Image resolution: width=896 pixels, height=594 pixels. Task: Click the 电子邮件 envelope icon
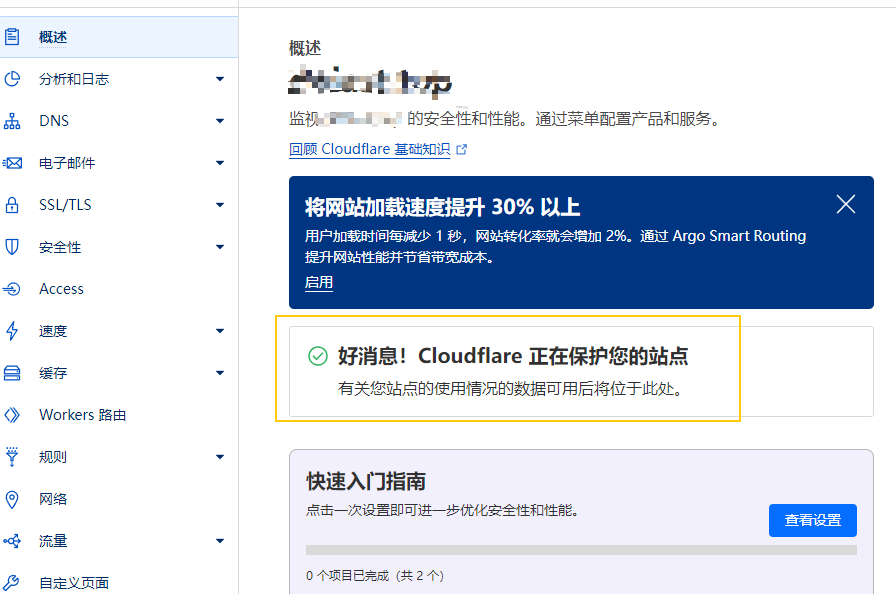point(12,163)
